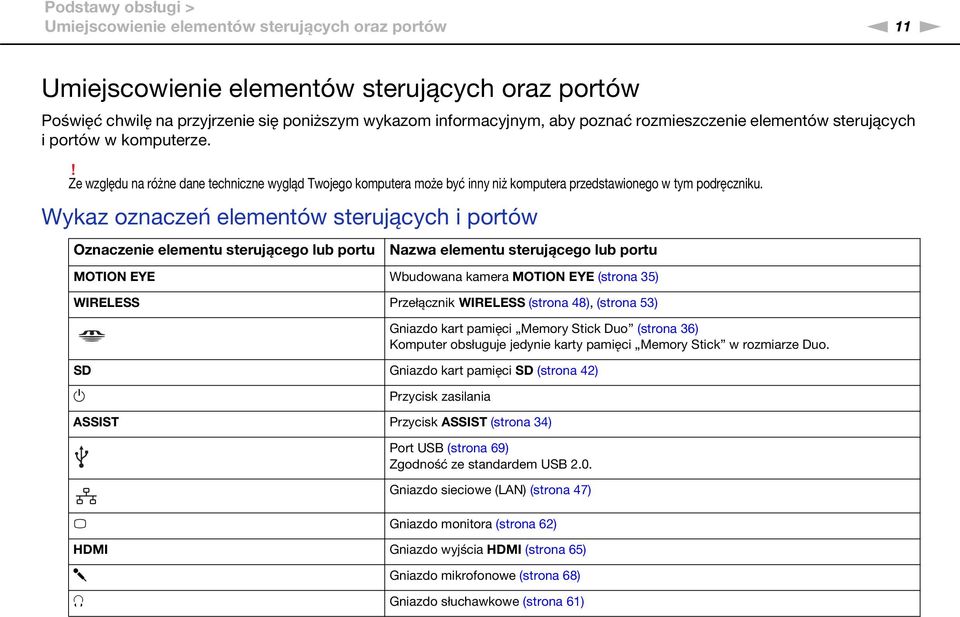Click the red exclamation warning mark
The image size is (960, 617).
point(73,169)
